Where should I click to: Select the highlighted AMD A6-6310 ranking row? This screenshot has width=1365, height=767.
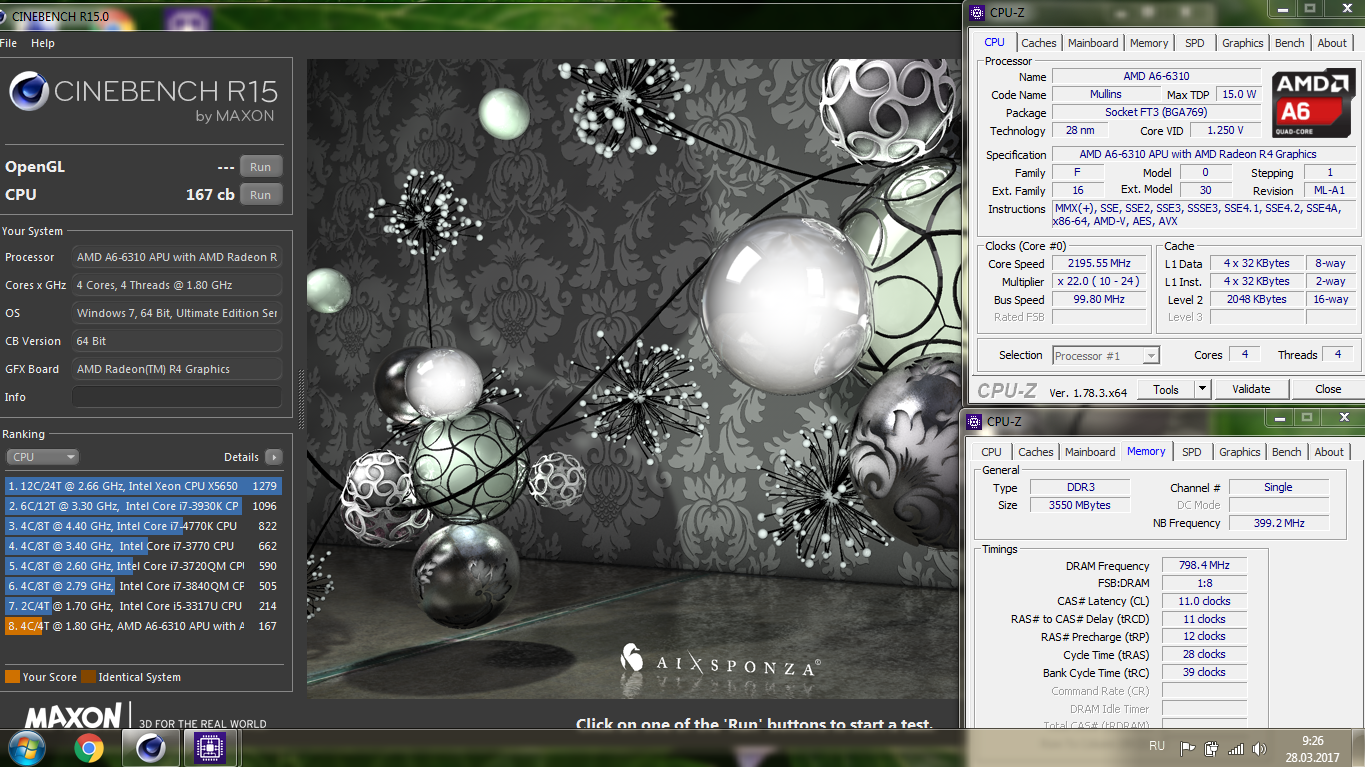[x=143, y=626]
